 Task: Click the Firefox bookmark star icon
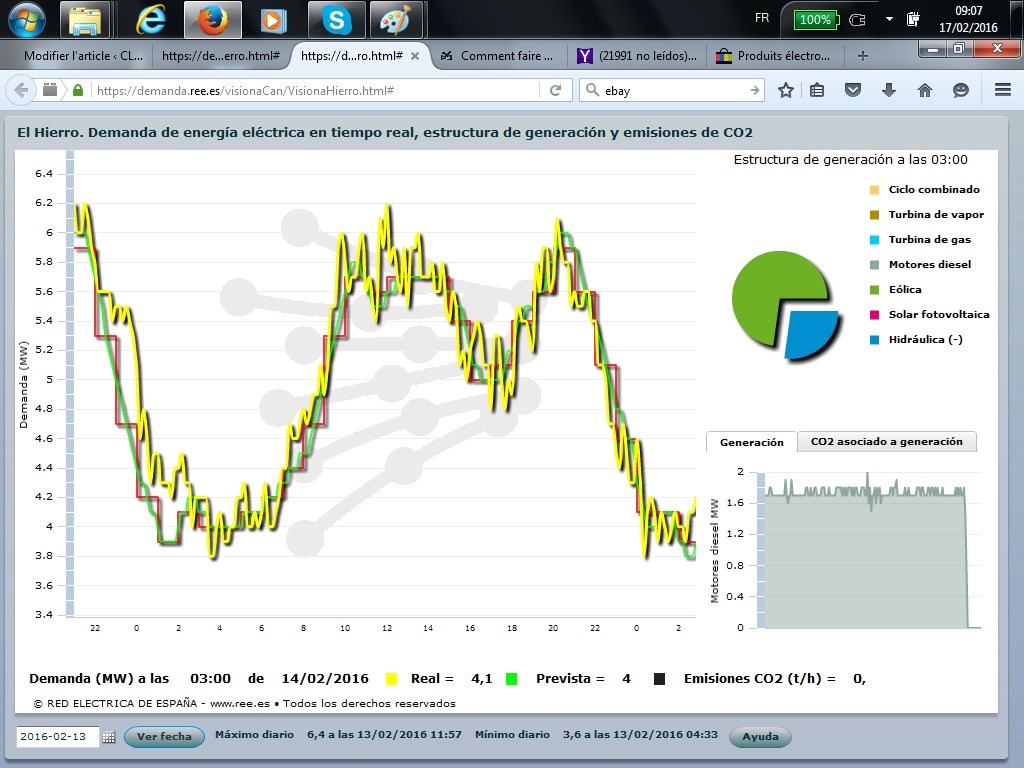(x=786, y=90)
